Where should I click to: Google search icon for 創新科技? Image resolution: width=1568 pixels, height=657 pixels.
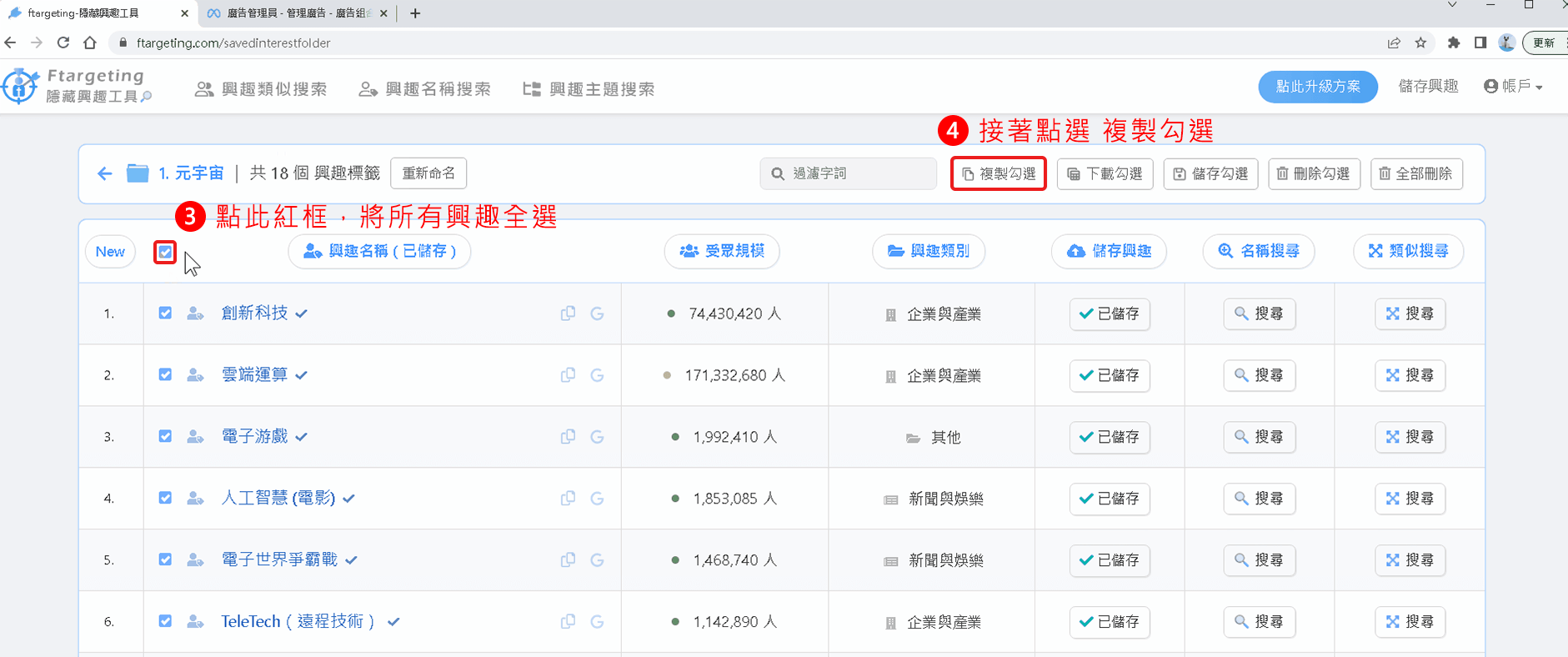[597, 313]
